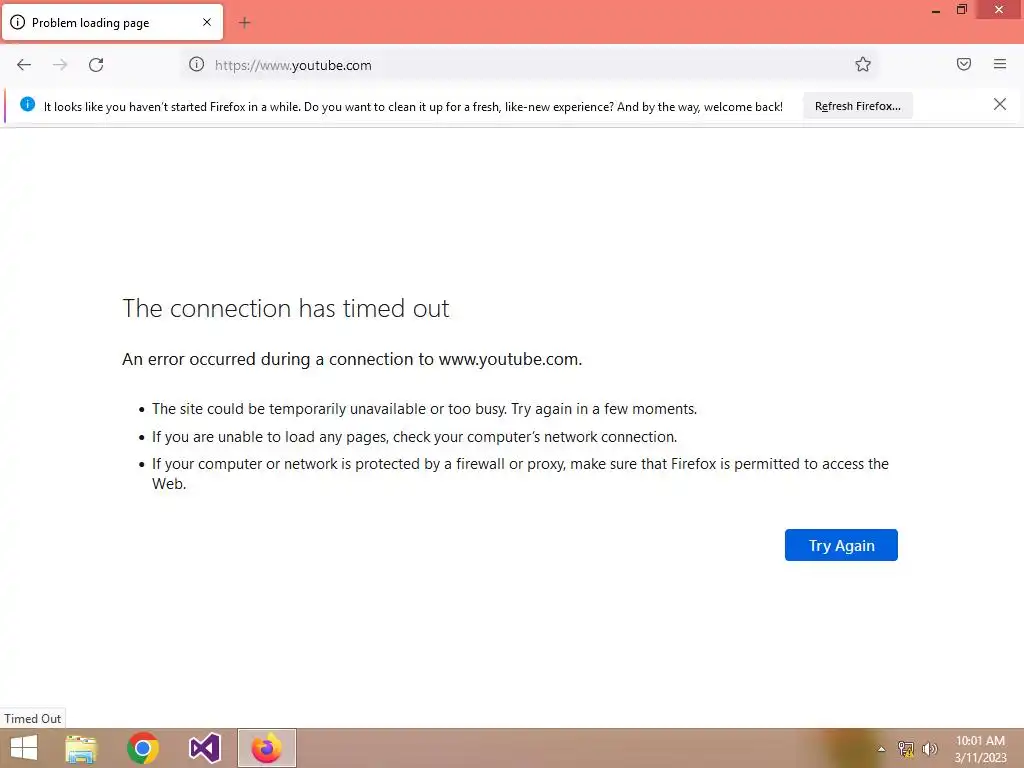1024x768 pixels.
Task: Select the Problem loading page tab
Action: [x=112, y=22]
